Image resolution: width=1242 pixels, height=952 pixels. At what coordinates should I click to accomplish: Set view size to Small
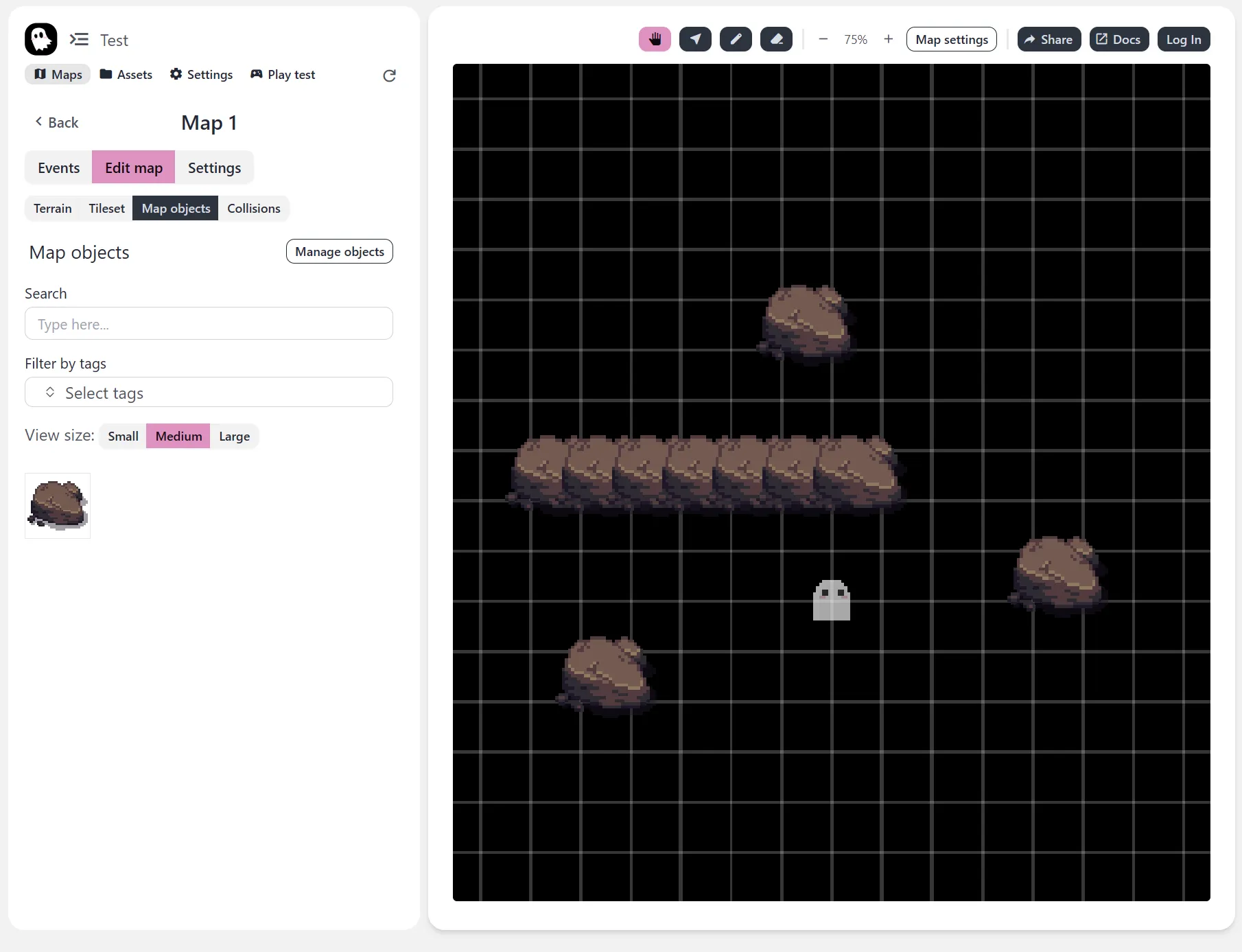click(123, 437)
